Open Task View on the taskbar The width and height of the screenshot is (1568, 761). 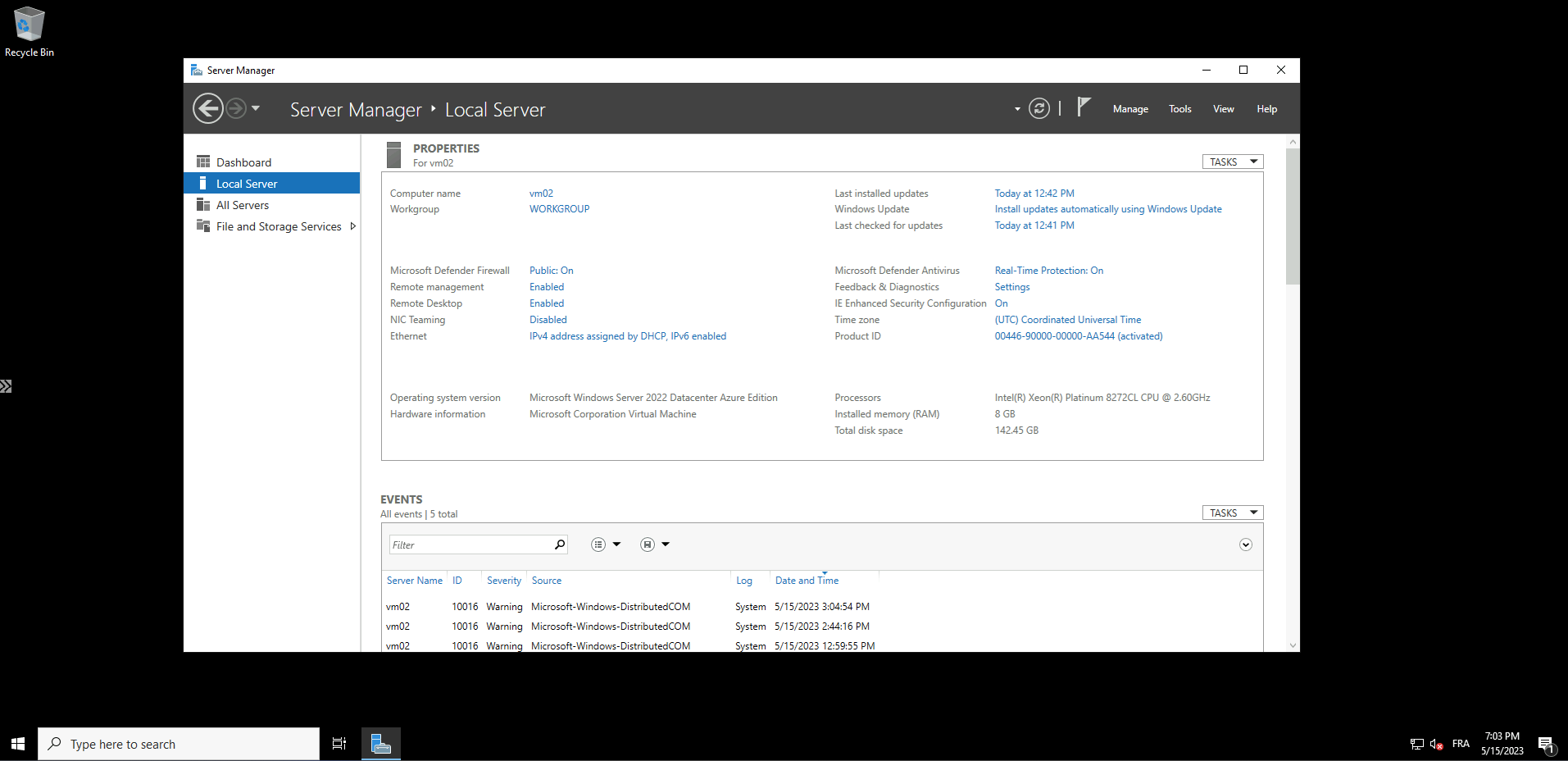point(339,744)
